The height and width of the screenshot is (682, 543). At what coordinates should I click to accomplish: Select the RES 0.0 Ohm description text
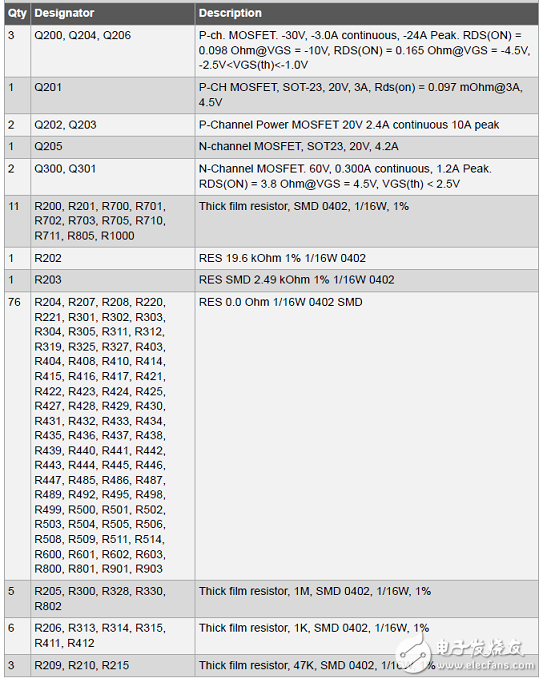point(281,302)
